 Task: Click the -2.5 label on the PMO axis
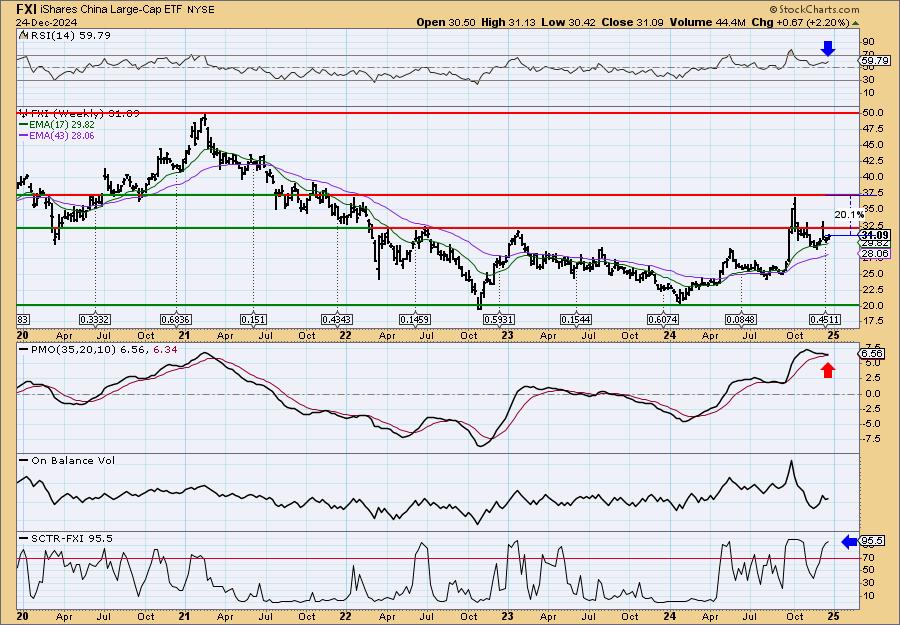[x=872, y=409]
